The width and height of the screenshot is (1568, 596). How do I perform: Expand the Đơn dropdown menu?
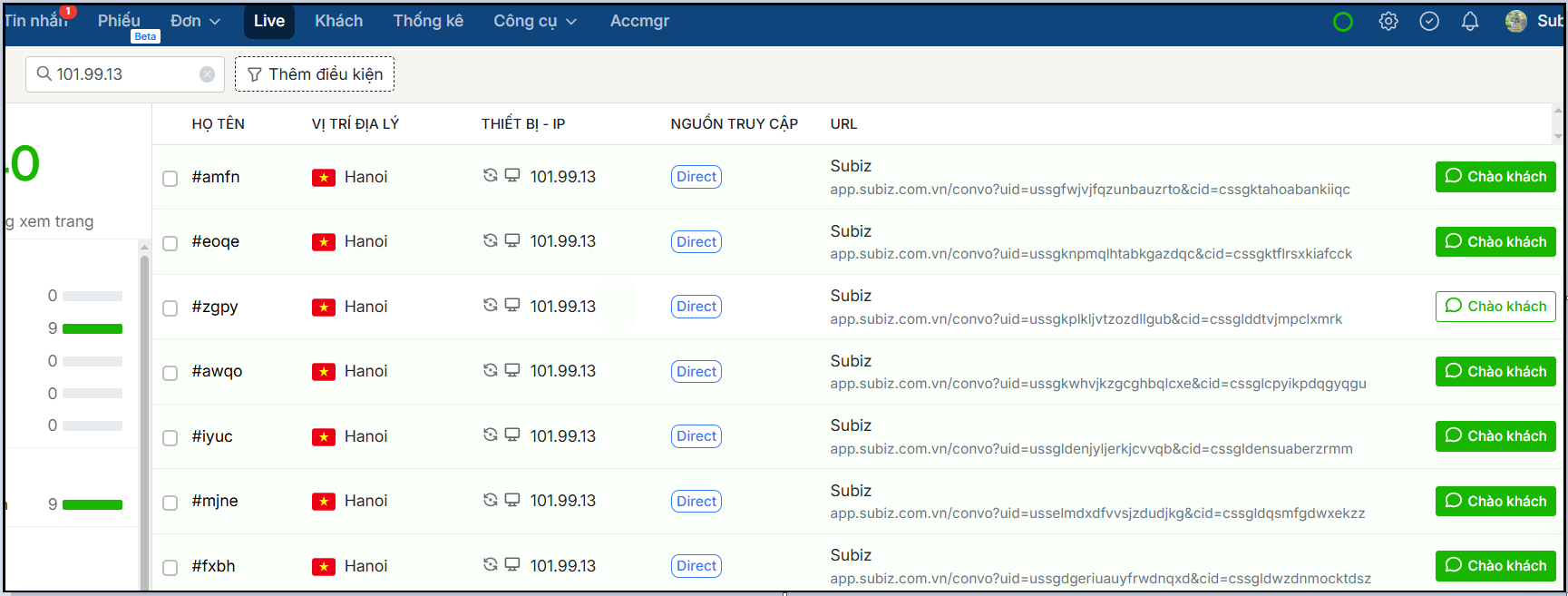coord(195,21)
